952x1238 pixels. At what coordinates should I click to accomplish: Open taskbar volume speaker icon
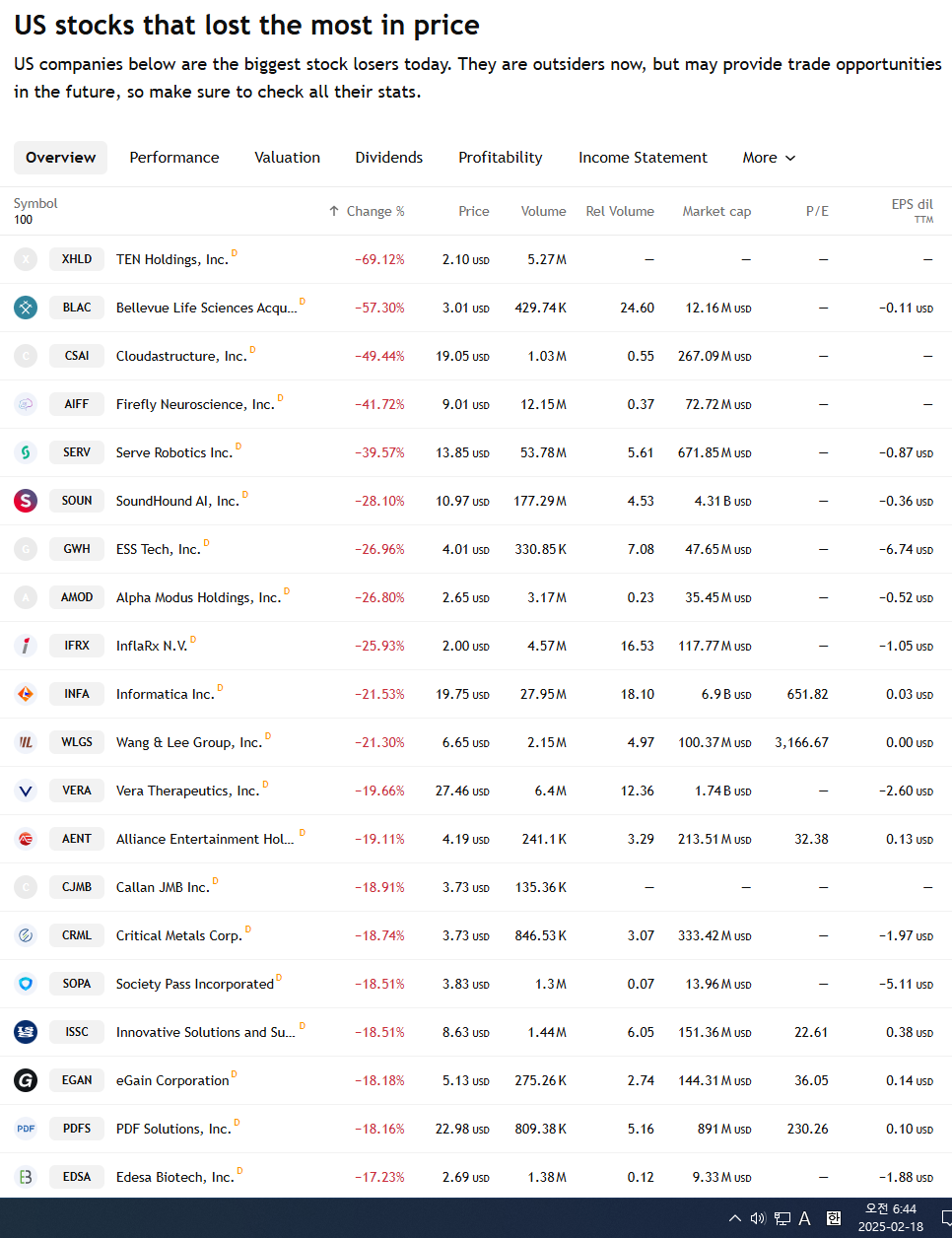point(758,1218)
